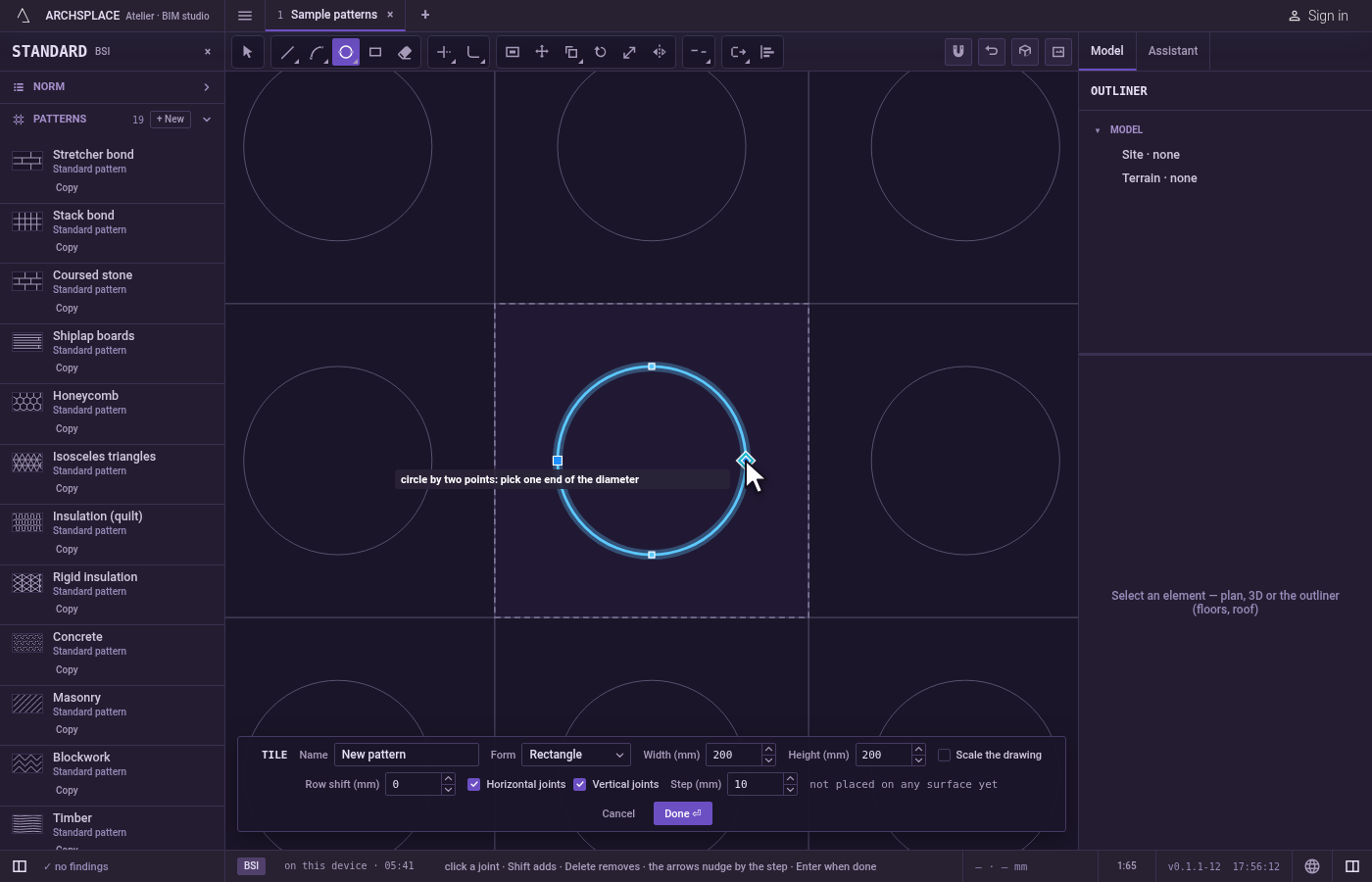The height and width of the screenshot is (882, 1372).
Task: Choose the eraser tool
Action: [x=405, y=52]
